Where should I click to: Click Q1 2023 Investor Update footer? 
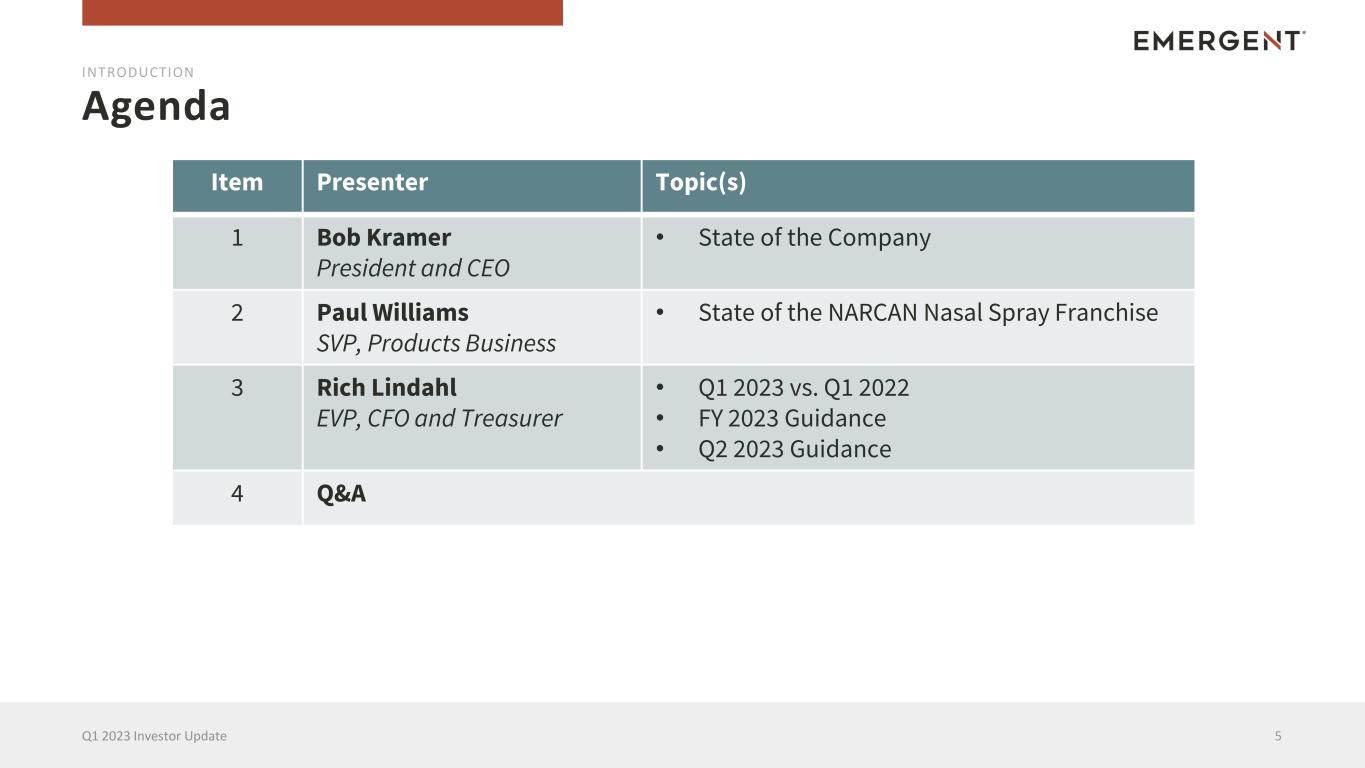point(154,736)
